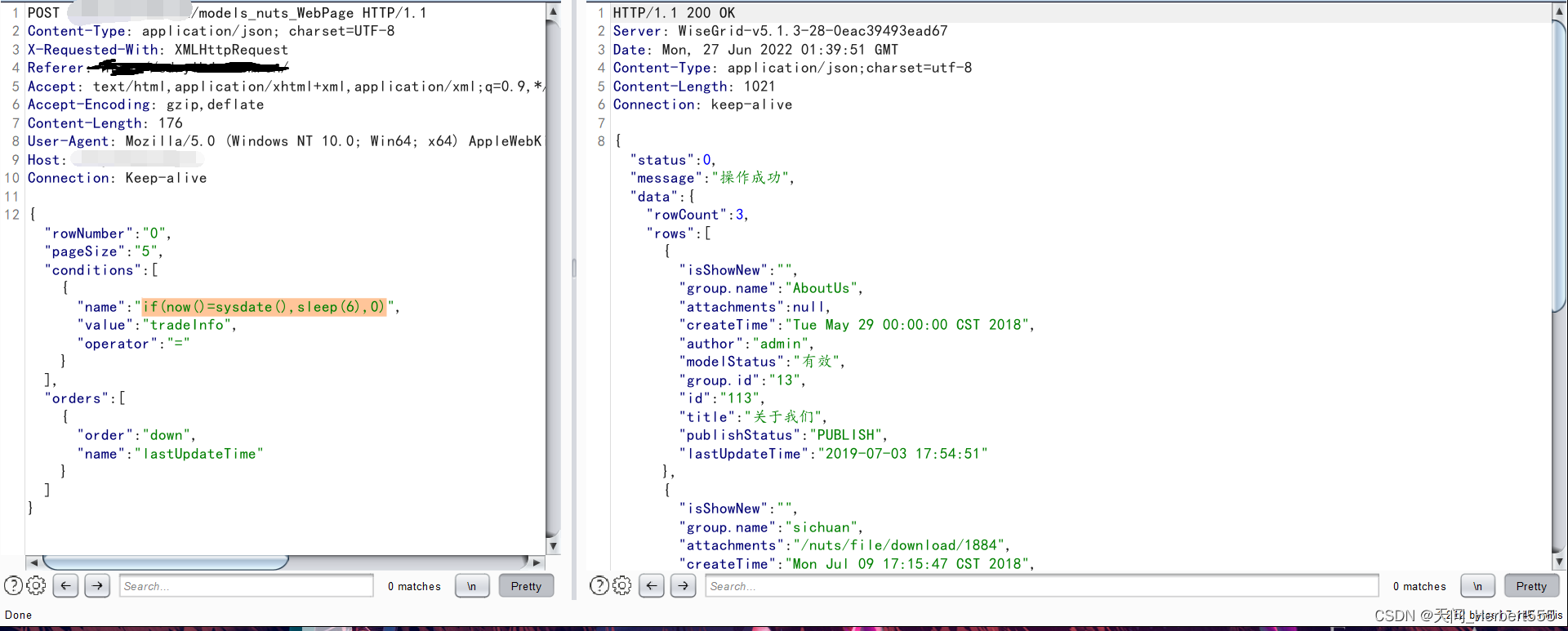The width and height of the screenshot is (1568, 631).
Task: Go to next match in request panel
Action: [x=97, y=585]
